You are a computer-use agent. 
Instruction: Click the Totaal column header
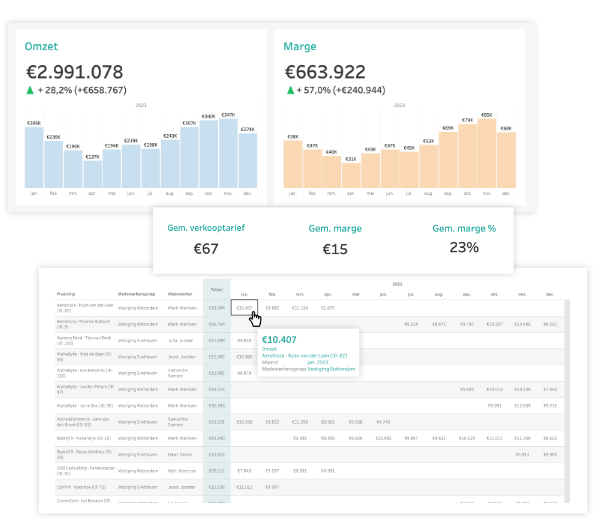point(217,290)
